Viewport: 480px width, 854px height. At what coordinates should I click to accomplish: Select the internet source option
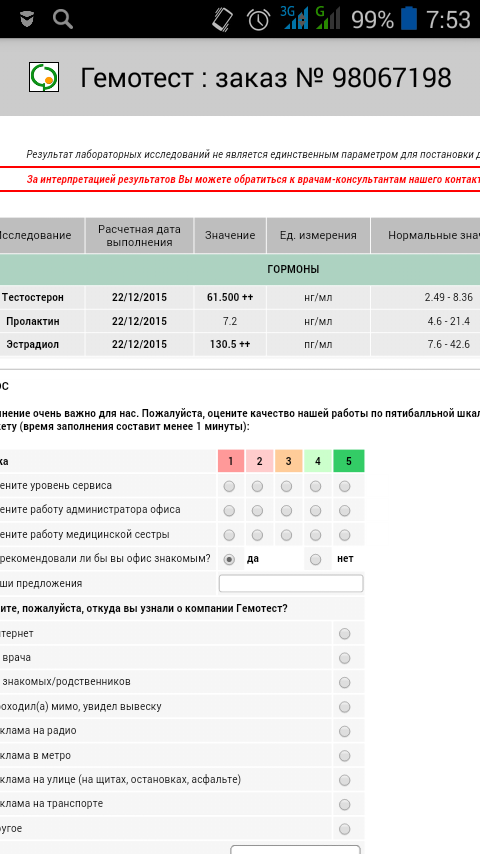pyautogui.click(x=344, y=633)
